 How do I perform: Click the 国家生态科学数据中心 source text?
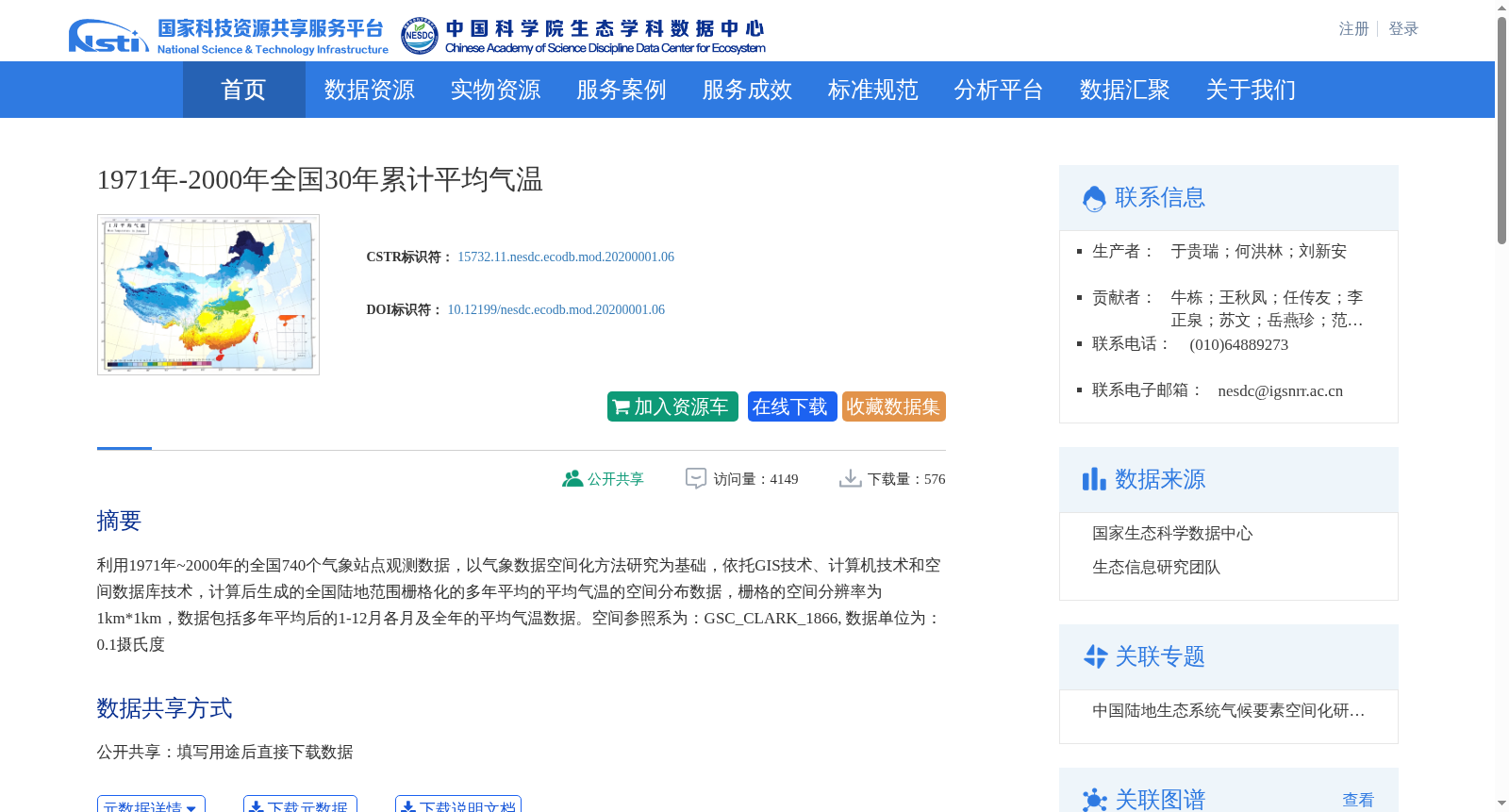(1172, 533)
